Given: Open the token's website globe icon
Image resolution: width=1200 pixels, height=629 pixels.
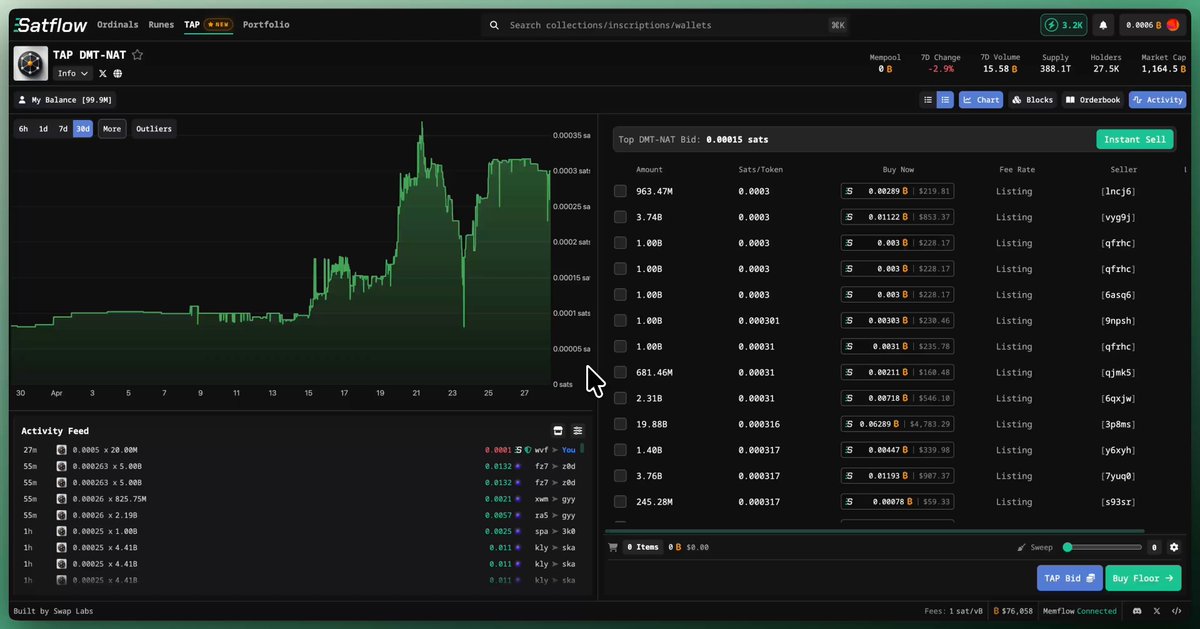Looking at the screenshot, I should (118, 74).
